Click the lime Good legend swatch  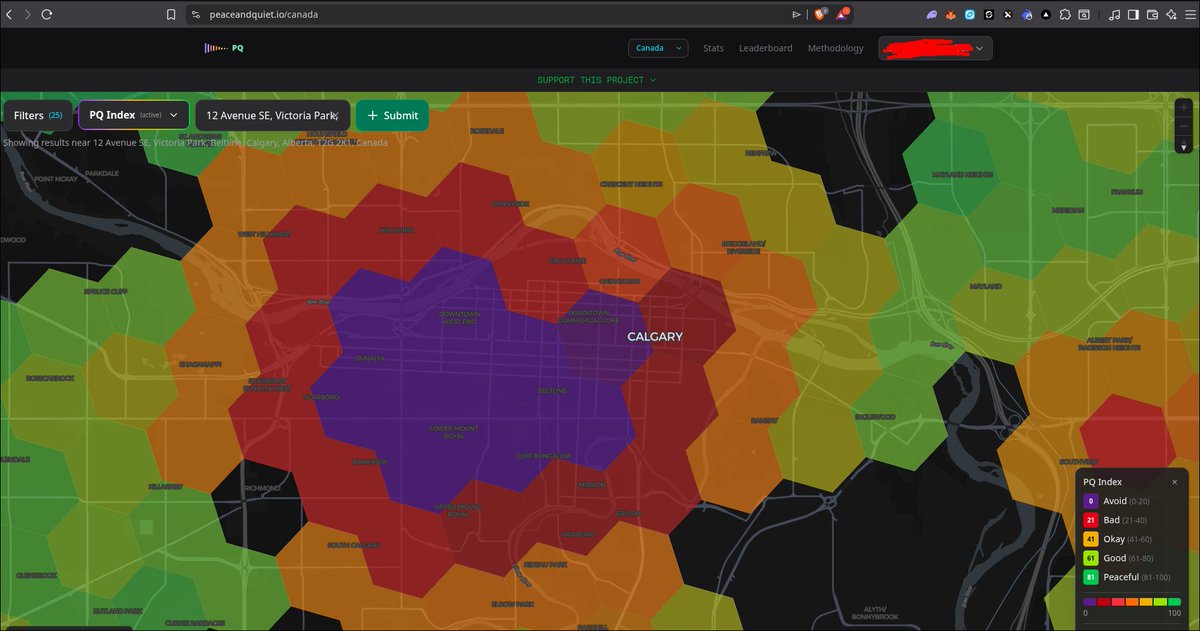coord(1091,558)
